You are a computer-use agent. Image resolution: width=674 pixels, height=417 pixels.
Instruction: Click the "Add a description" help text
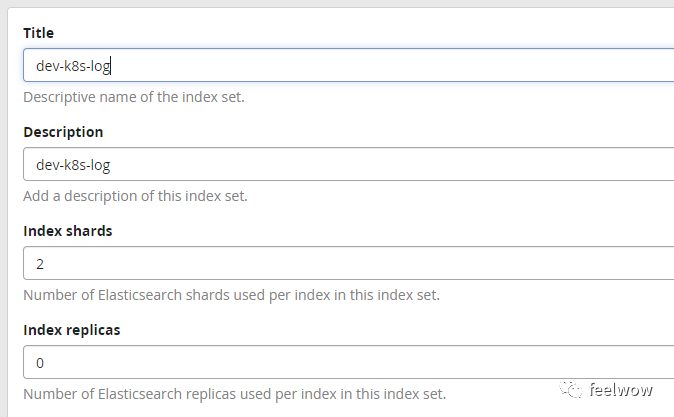135,196
